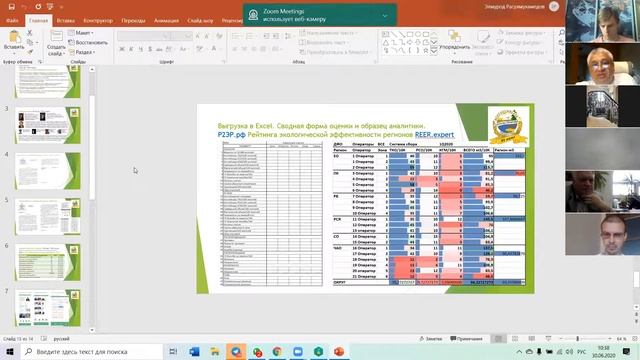Click Создать слайд new slide icon
Screen dimensions: 640x360
click(56, 37)
